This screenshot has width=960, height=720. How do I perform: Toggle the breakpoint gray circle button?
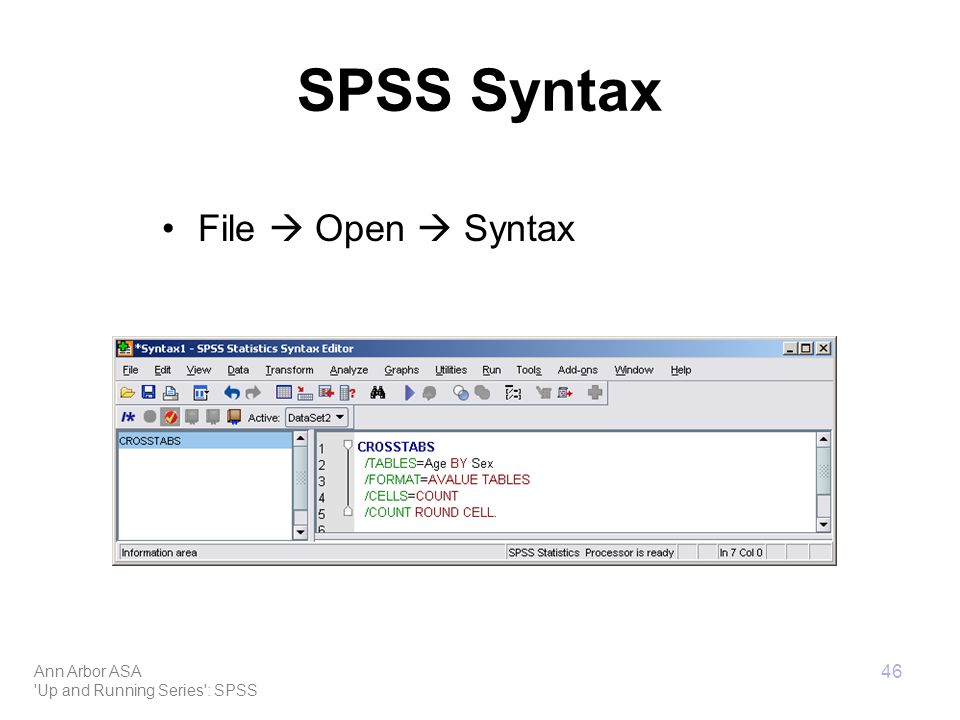149,417
